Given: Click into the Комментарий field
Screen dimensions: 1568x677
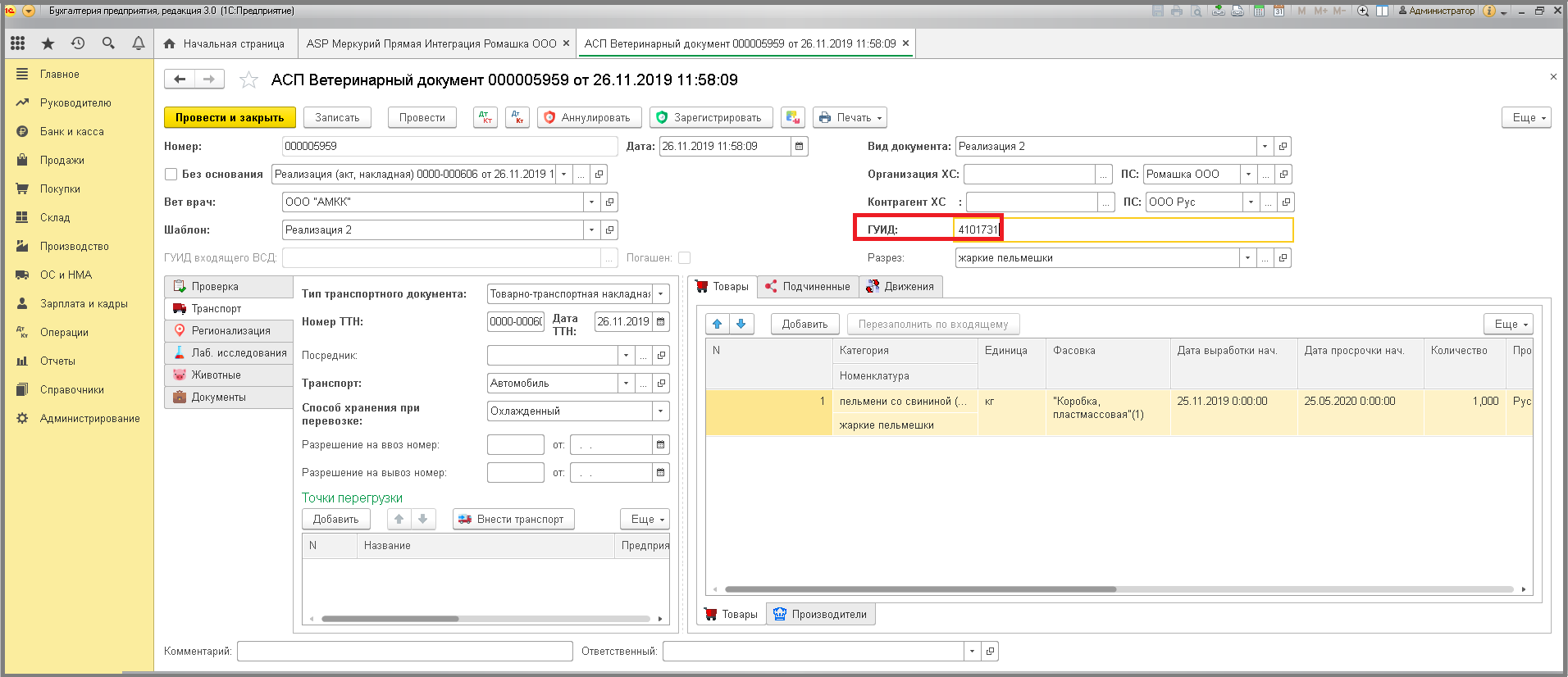Looking at the screenshot, I should click(x=405, y=651).
